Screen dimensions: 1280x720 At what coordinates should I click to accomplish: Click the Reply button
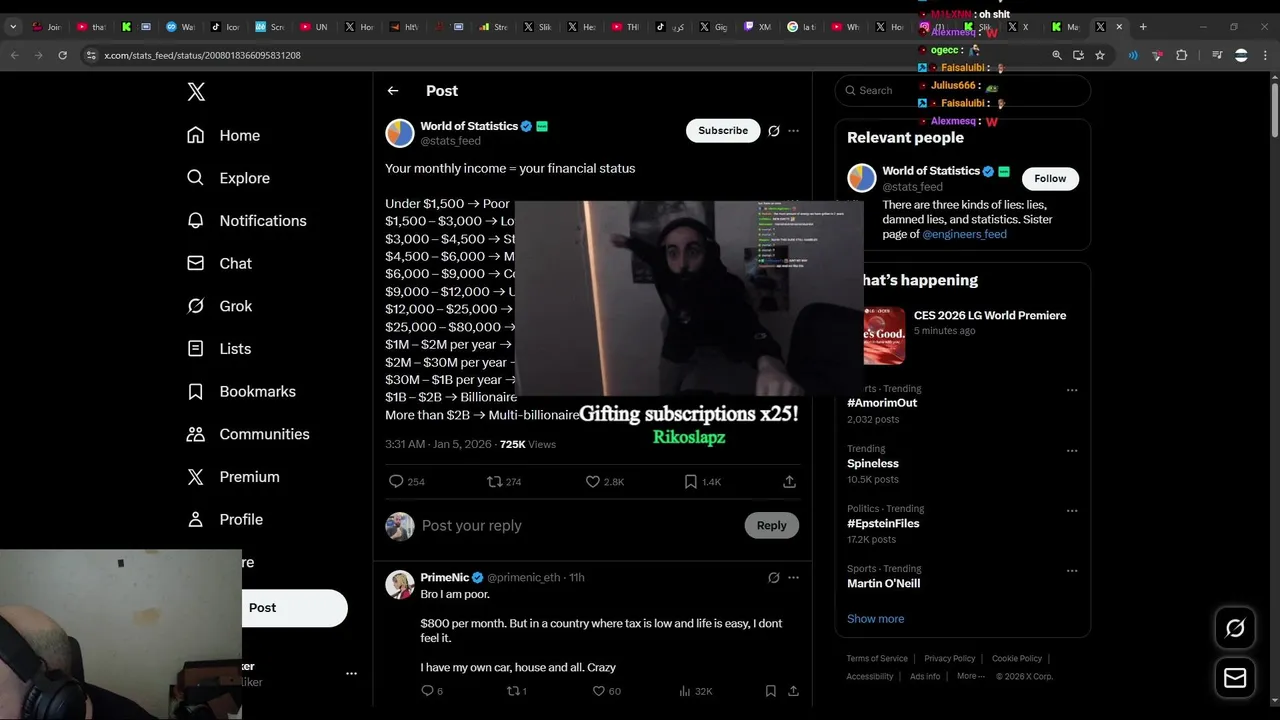[771, 526]
